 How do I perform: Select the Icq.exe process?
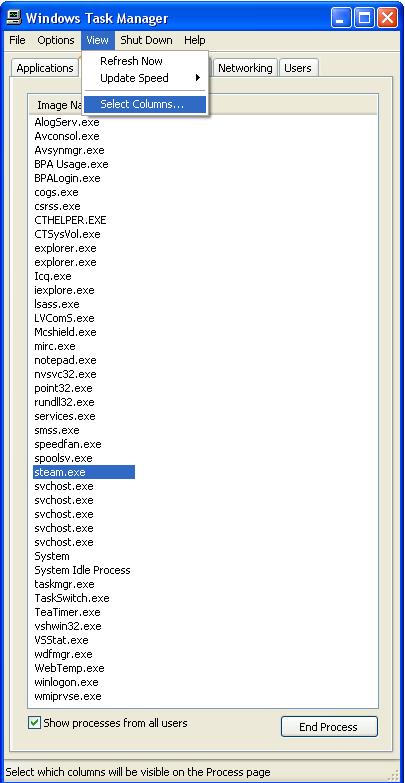pos(53,276)
